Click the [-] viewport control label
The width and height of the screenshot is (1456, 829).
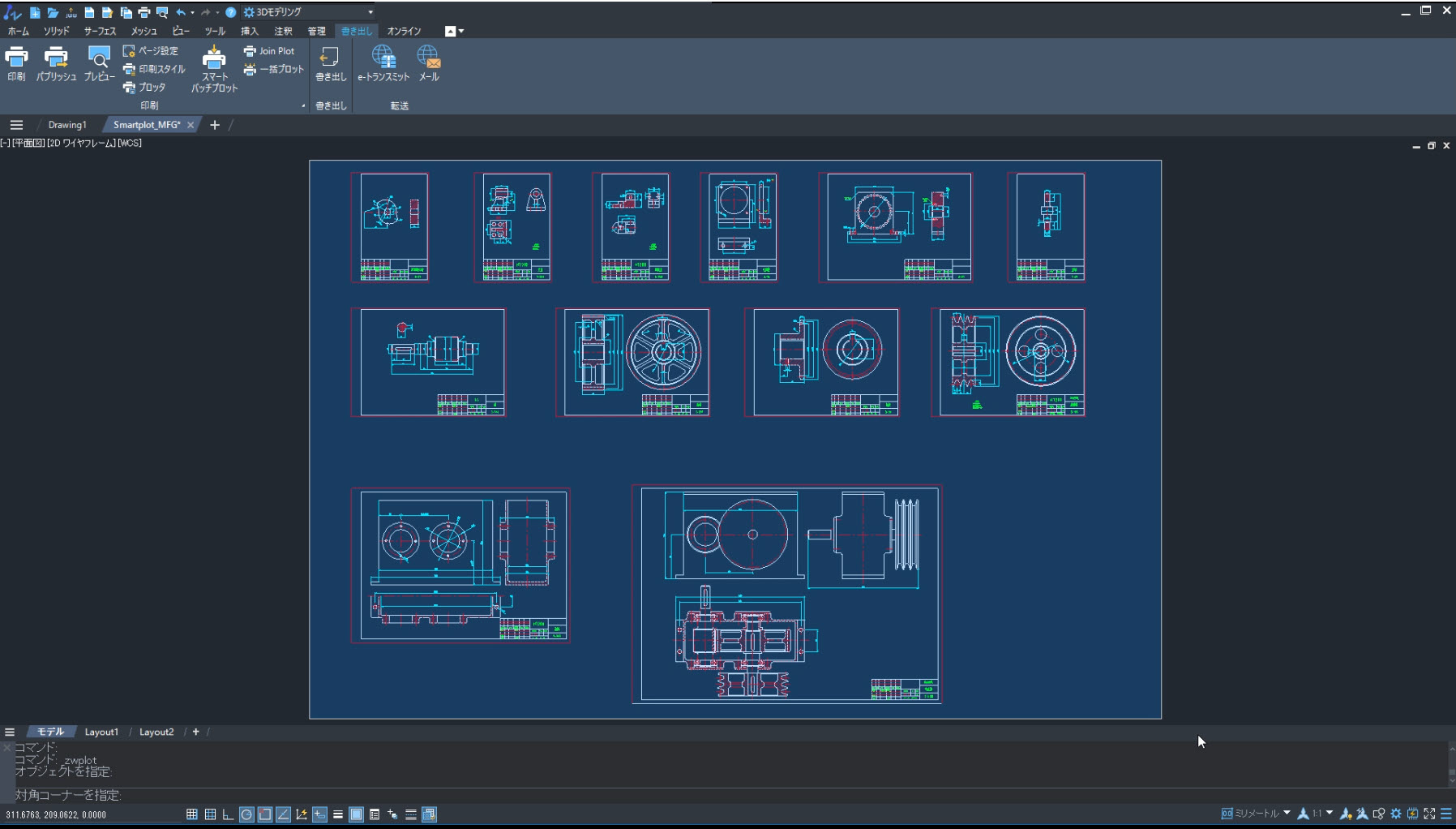[x=5, y=143]
